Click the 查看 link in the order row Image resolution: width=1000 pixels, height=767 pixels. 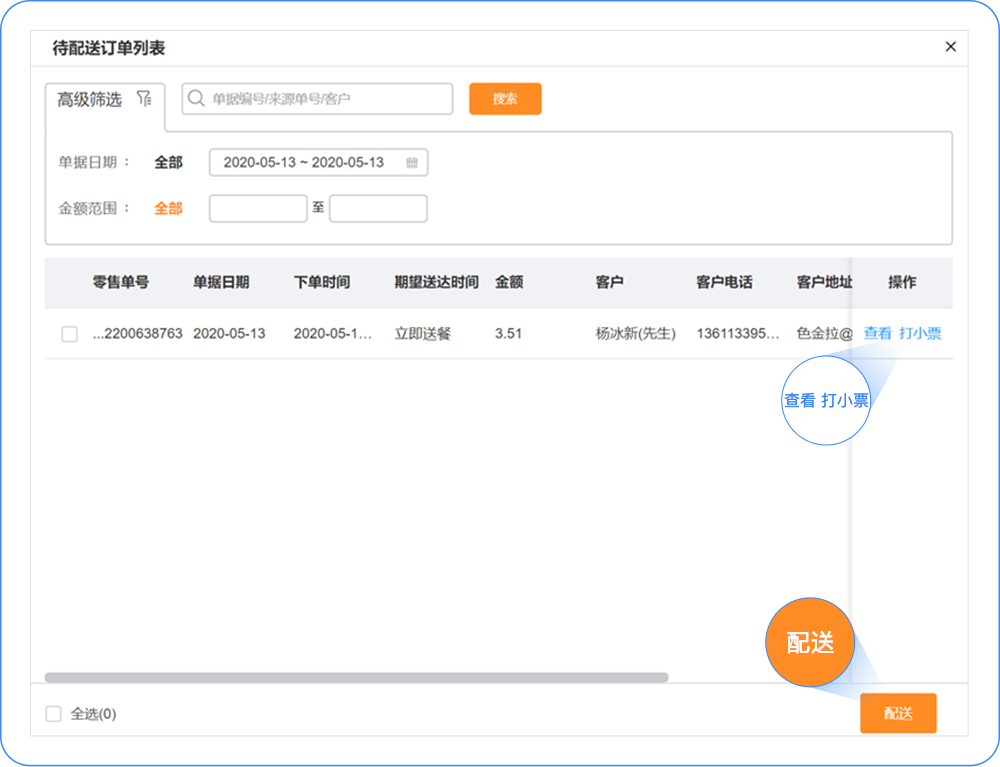pyautogui.click(x=878, y=333)
